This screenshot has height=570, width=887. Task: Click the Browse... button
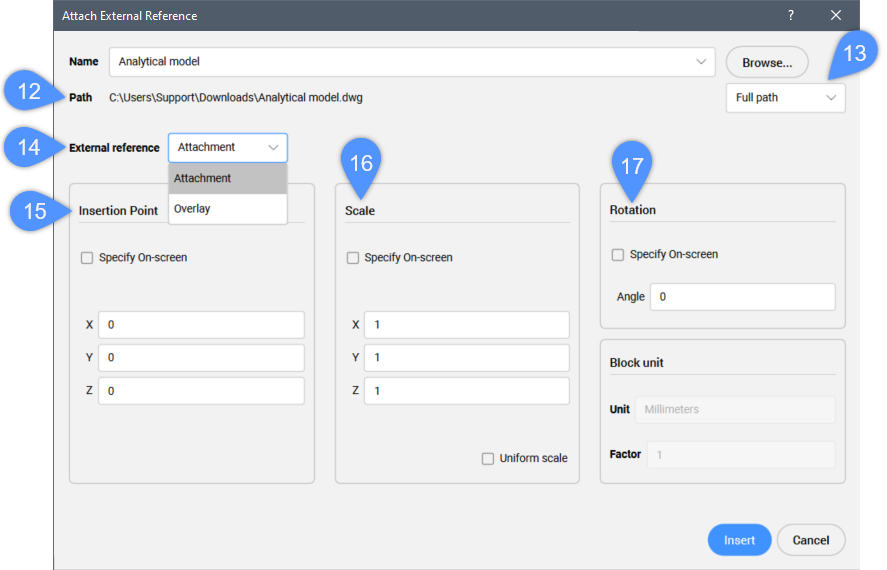point(767,63)
